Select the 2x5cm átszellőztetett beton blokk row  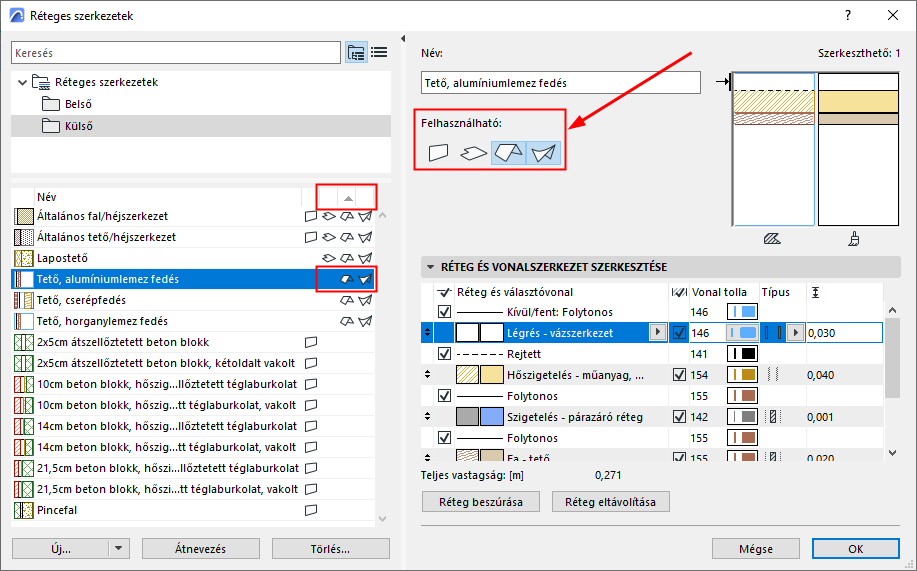[193, 342]
